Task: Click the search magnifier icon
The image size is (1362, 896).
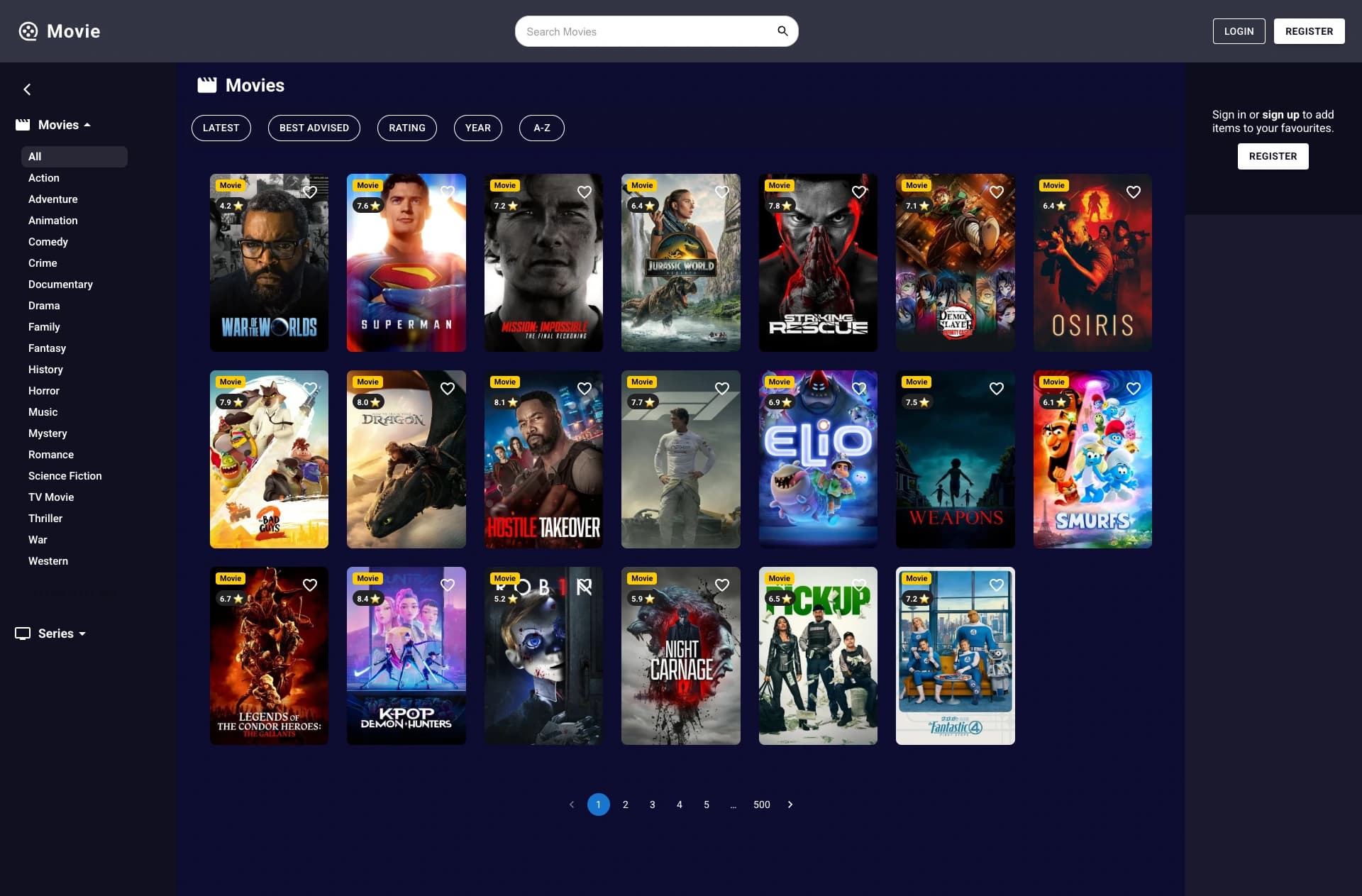Action: coord(782,31)
